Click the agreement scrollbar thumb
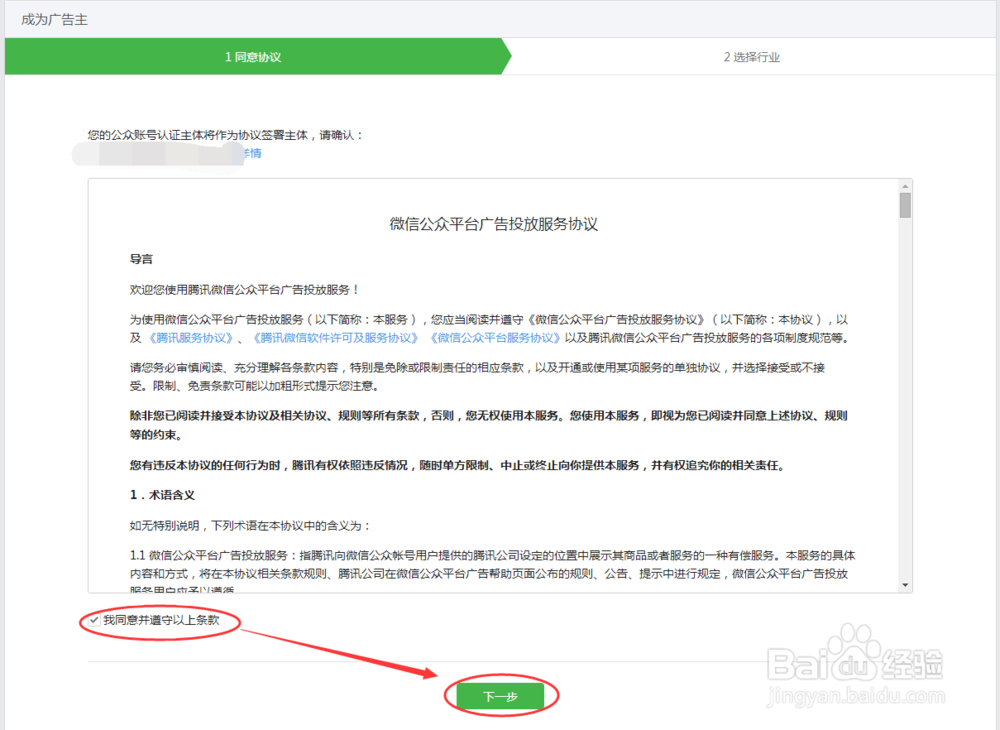The height and width of the screenshot is (730, 1000). tap(905, 205)
